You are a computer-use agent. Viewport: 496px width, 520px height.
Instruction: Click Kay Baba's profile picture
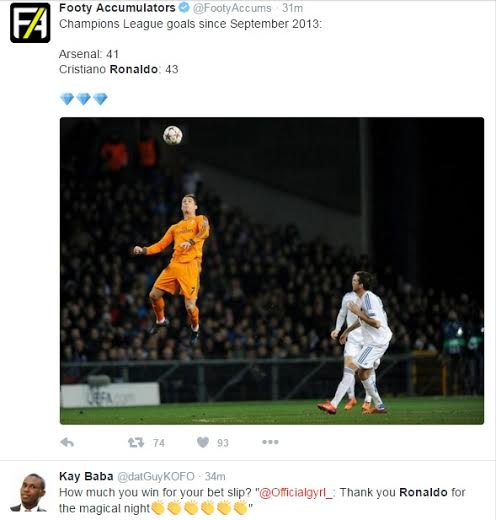tap(29, 492)
